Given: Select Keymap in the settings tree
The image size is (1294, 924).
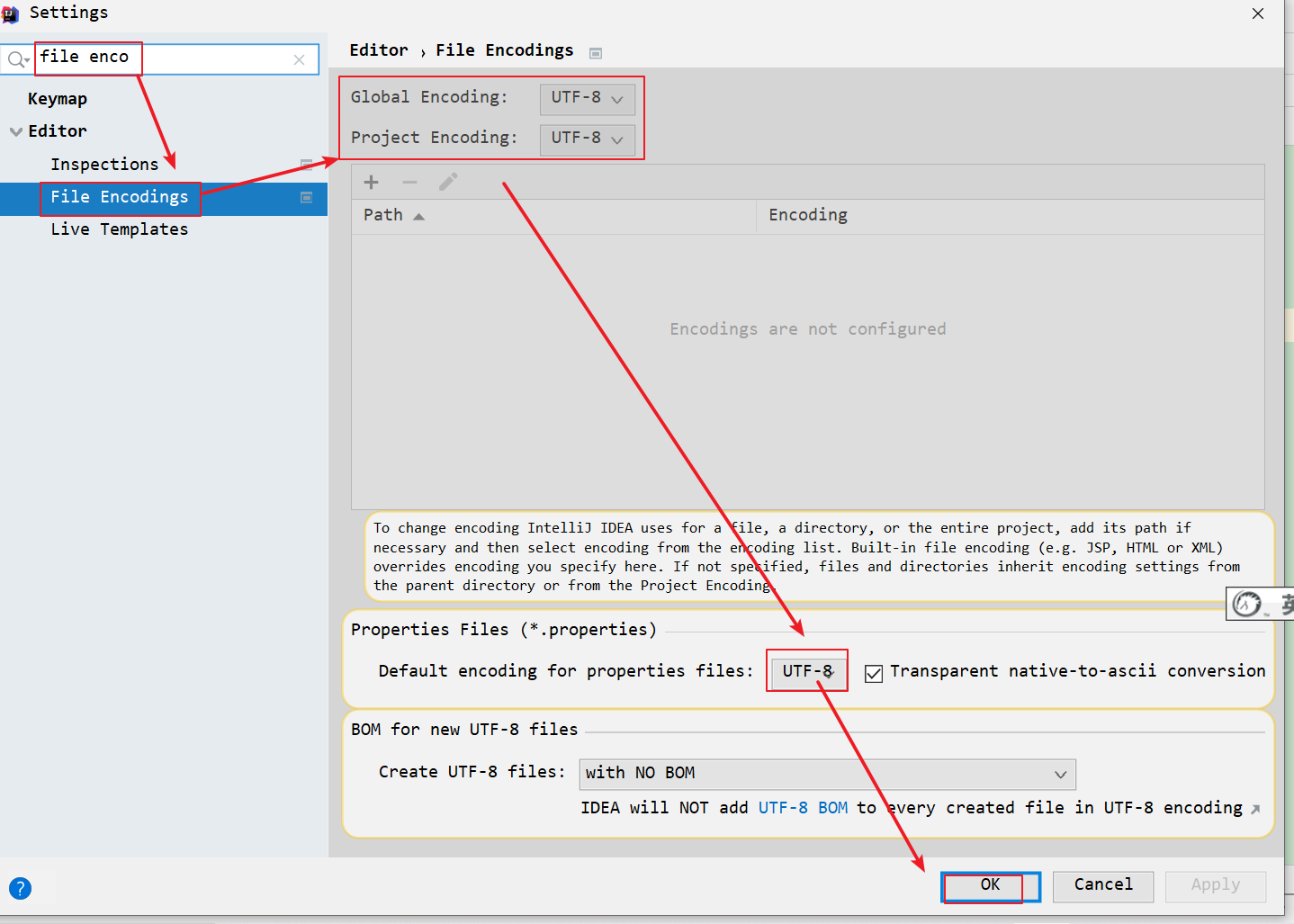Looking at the screenshot, I should [x=58, y=99].
